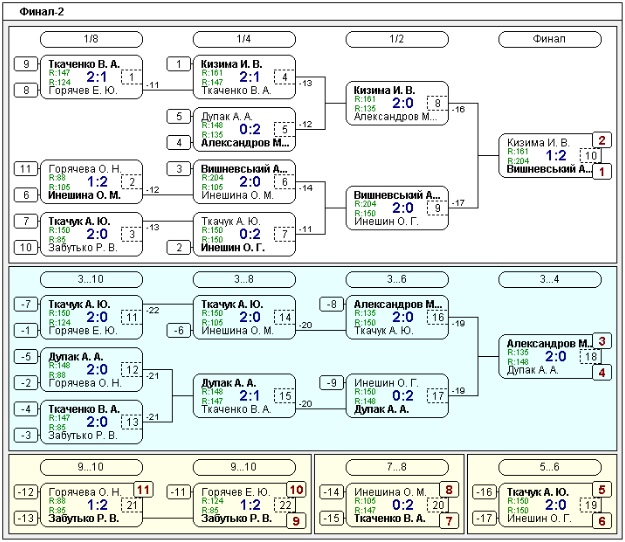Click score 2:1 in match 15

coord(250,396)
